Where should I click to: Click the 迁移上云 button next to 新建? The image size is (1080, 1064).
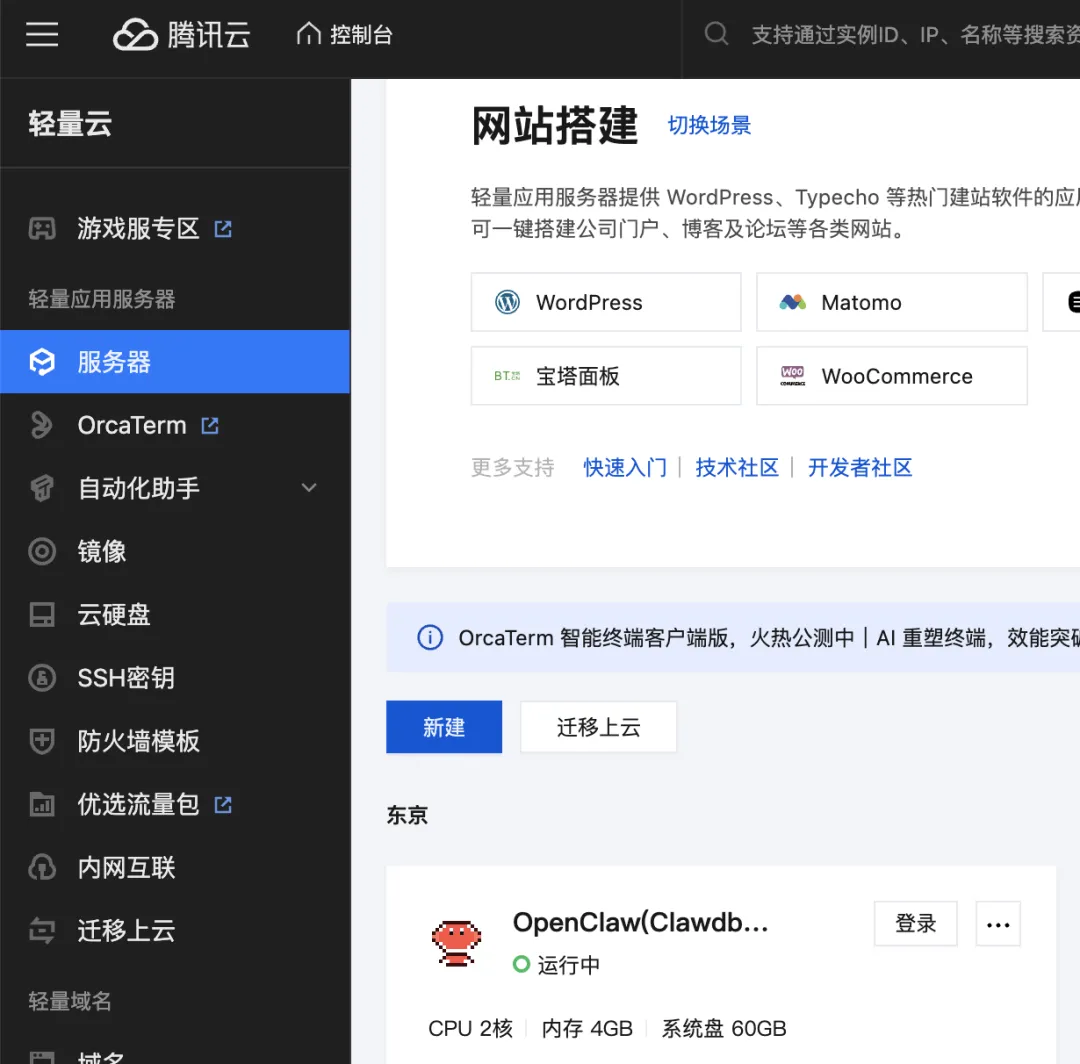tap(599, 727)
